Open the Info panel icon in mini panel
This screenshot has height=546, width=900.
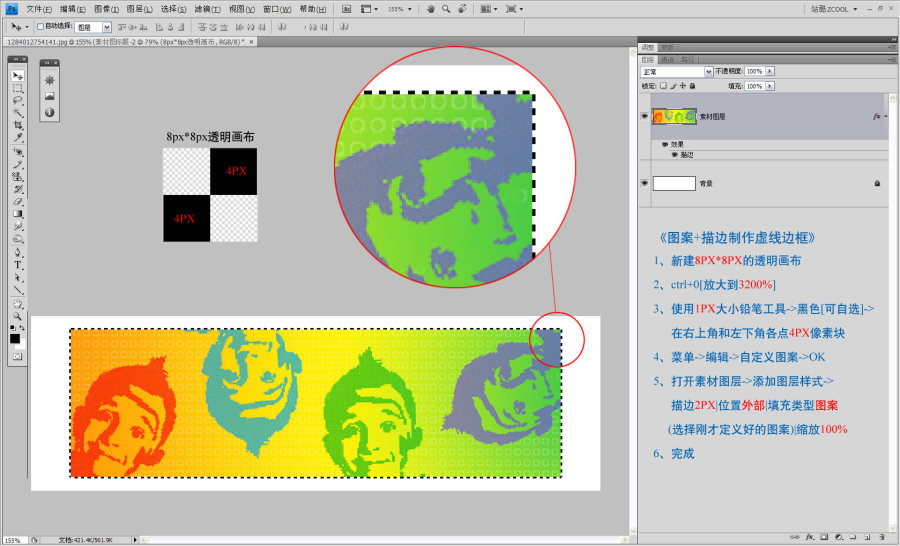(49, 113)
